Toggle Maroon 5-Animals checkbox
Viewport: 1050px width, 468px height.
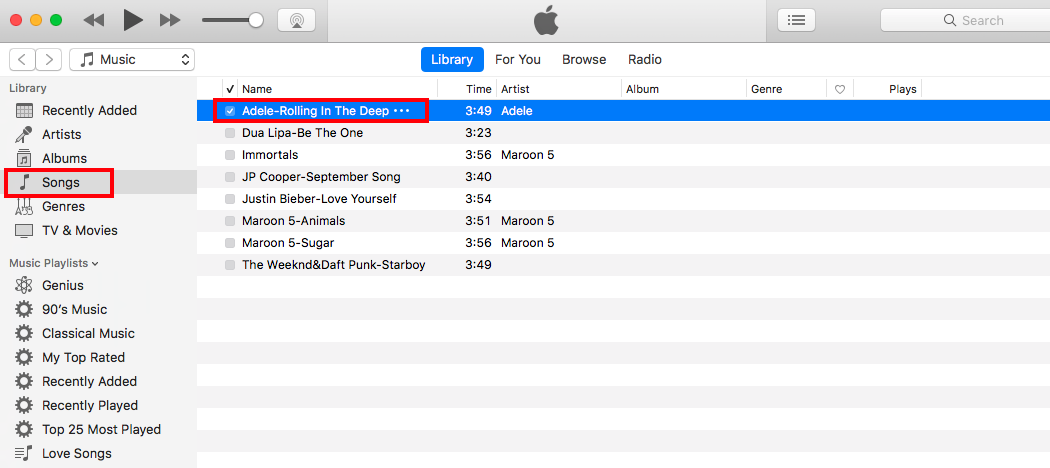point(230,221)
